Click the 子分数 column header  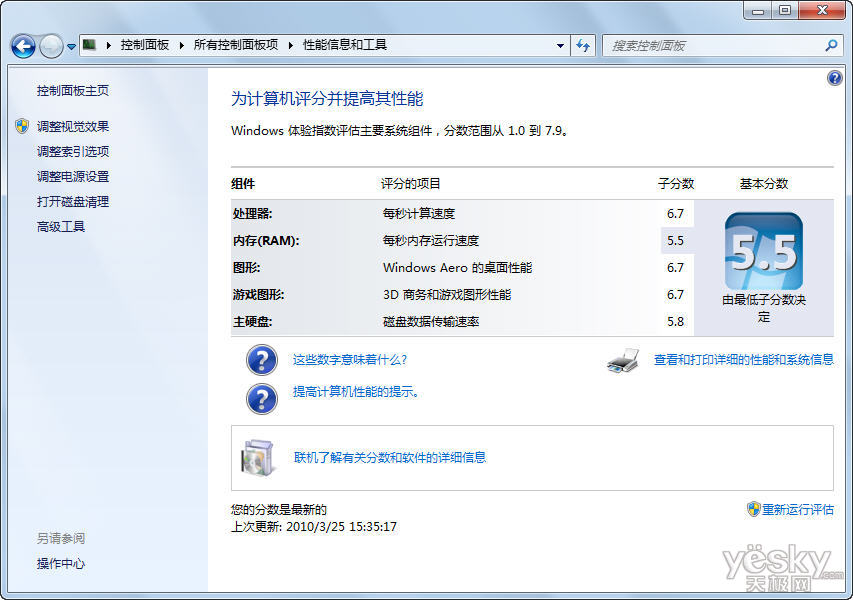(676, 184)
